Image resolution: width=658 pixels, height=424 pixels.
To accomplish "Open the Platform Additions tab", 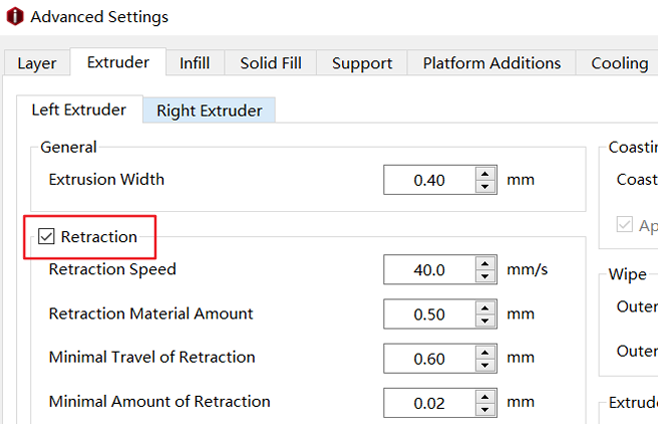I will pyautogui.click(x=491, y=63).
